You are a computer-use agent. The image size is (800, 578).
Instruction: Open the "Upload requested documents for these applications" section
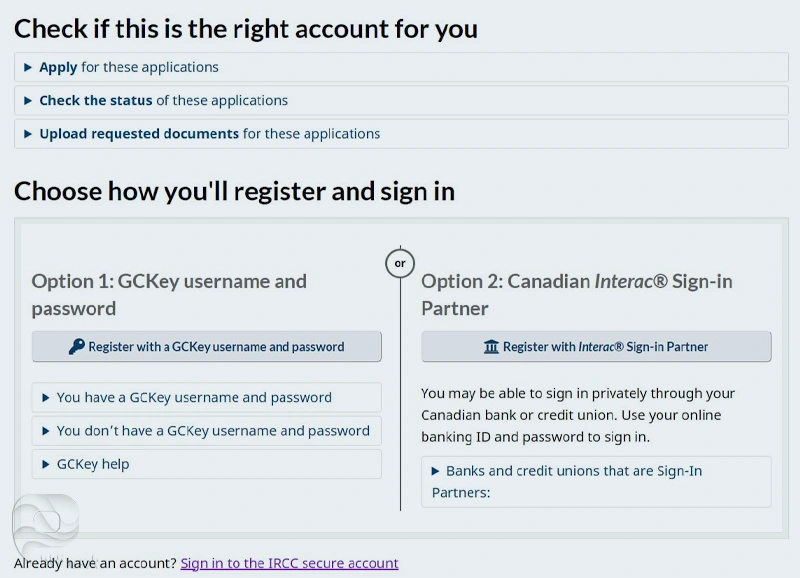[209, 134]
